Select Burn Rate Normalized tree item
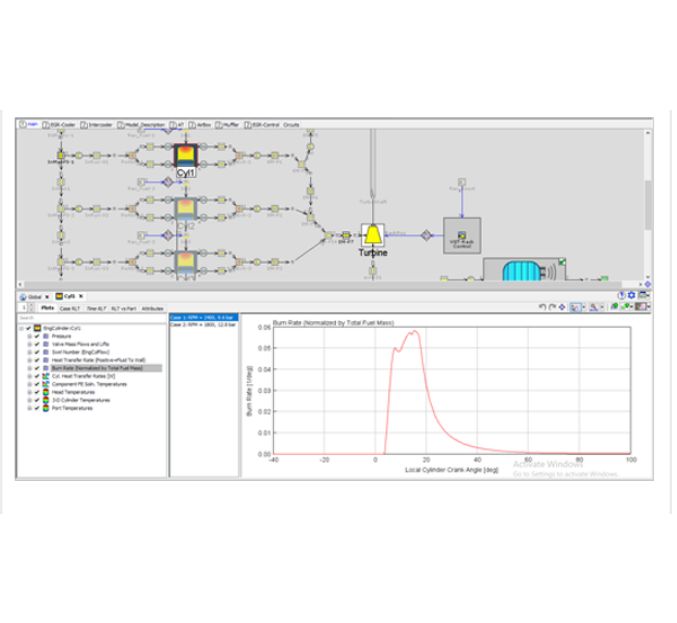 pyautogui.click(x=97, y=368)
